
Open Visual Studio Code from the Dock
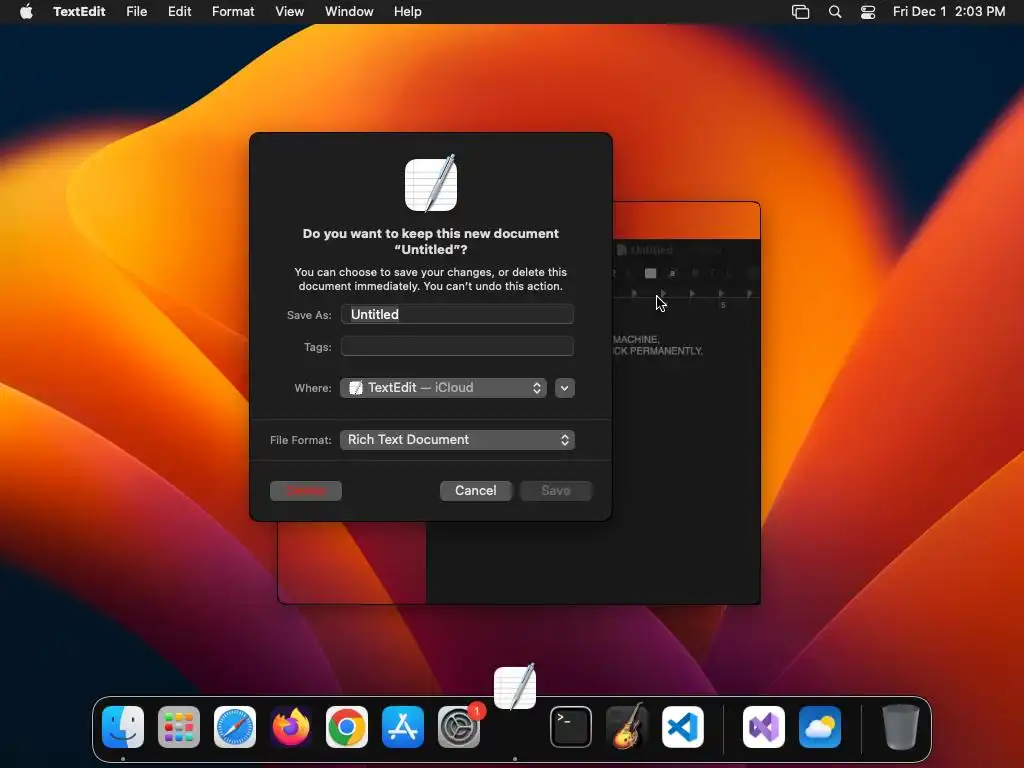point(683,727)
